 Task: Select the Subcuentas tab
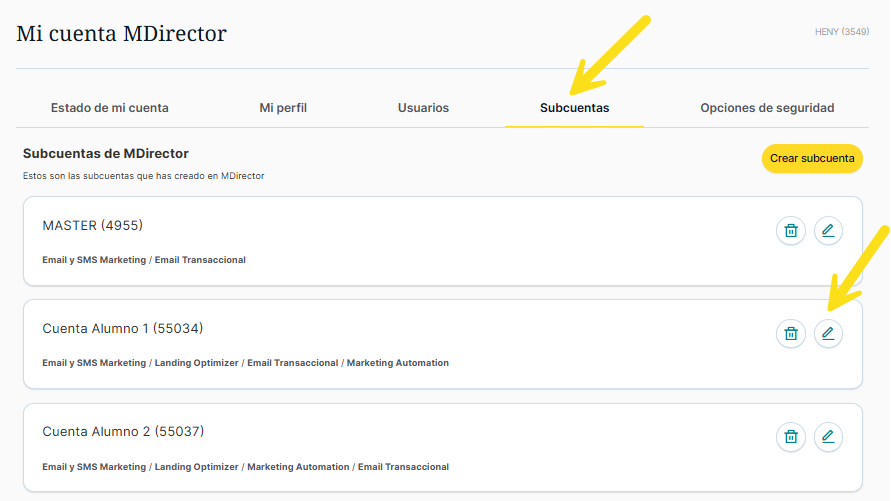(x=574, y=108)
